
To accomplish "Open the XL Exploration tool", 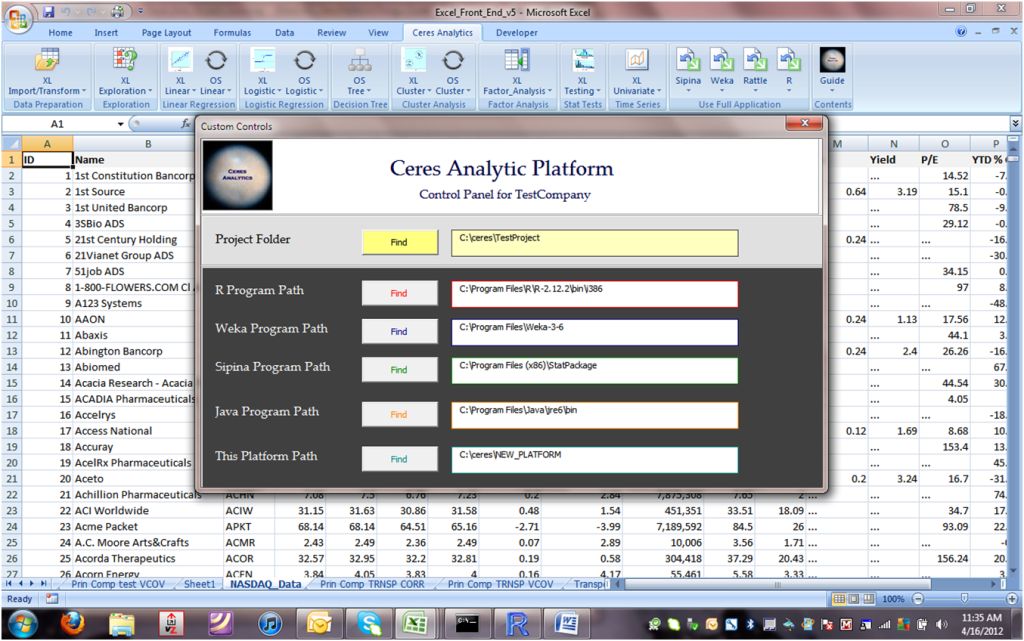I will 125,72.
